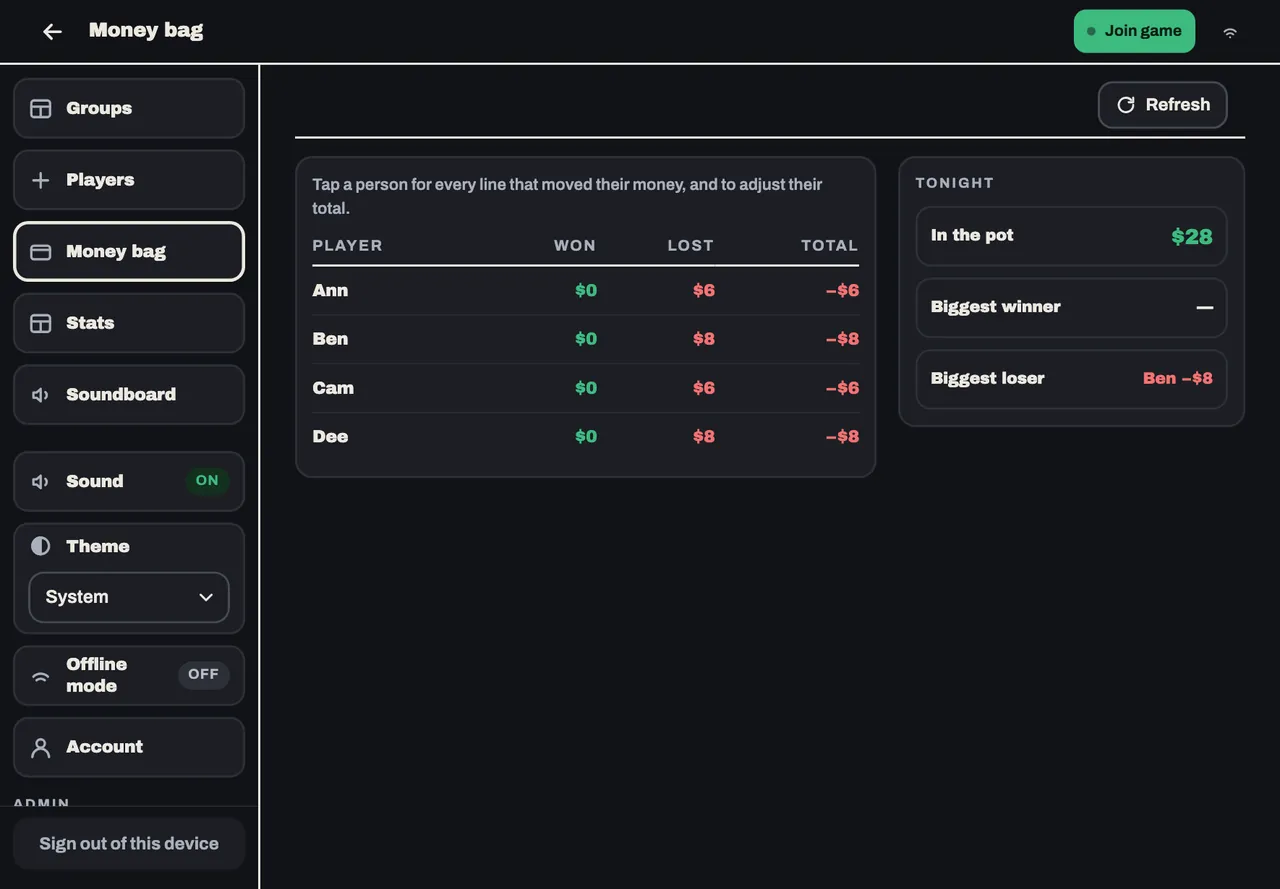
Task: Toggle the Sound ON switch
Action: (x=207, y=481)
